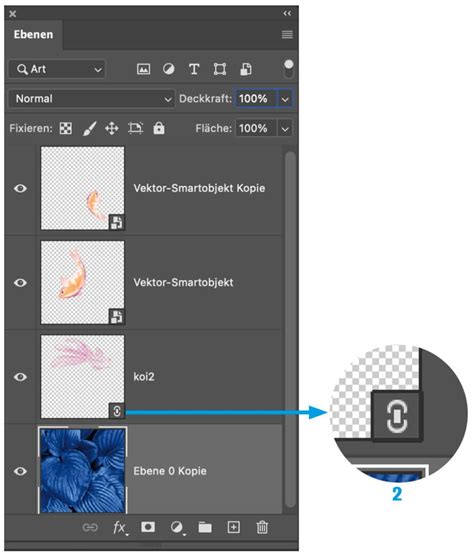Open the Normal blend mode dropdown
The width and height of the screenshot is (474, 558).
click(91, 99)
